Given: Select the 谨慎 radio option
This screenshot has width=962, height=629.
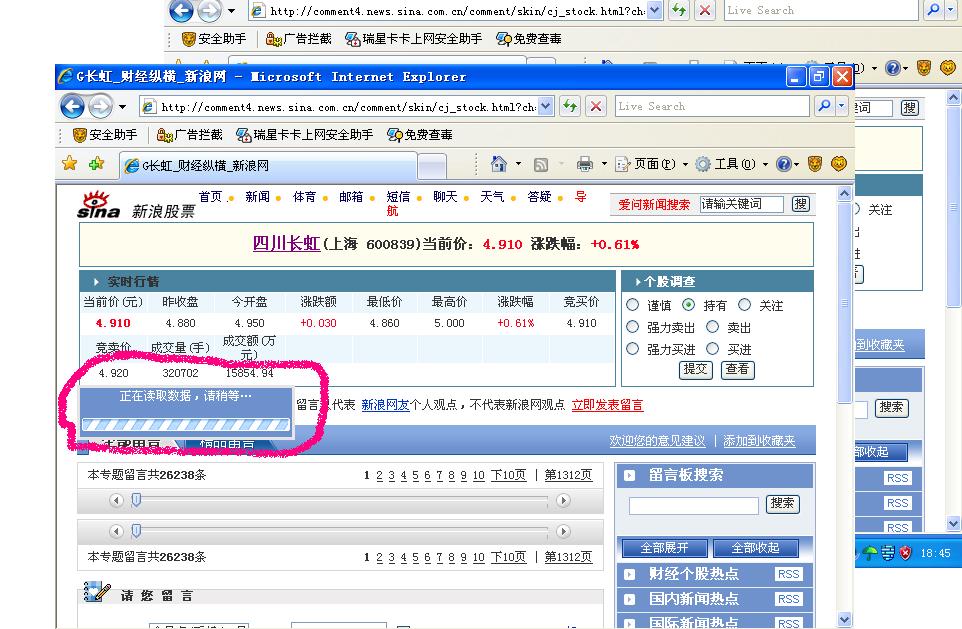Looking at the screenshot, I should pyautogui.click(x=633, y=305).
